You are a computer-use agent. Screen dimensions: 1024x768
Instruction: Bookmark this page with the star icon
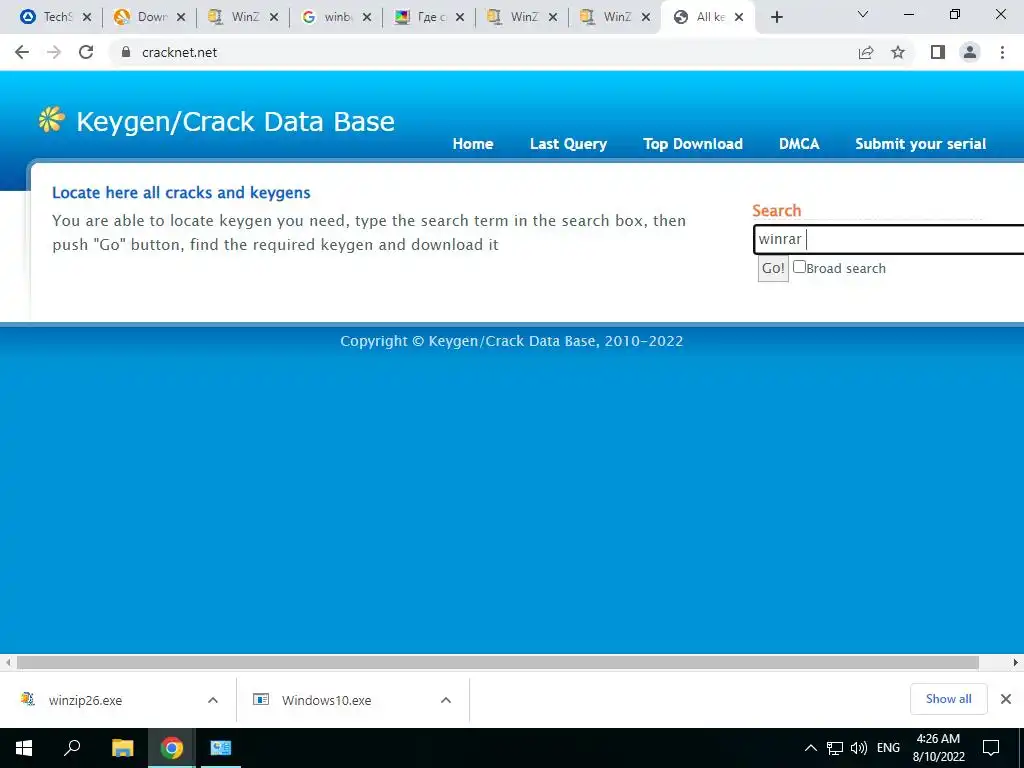(x=898, y=52)
